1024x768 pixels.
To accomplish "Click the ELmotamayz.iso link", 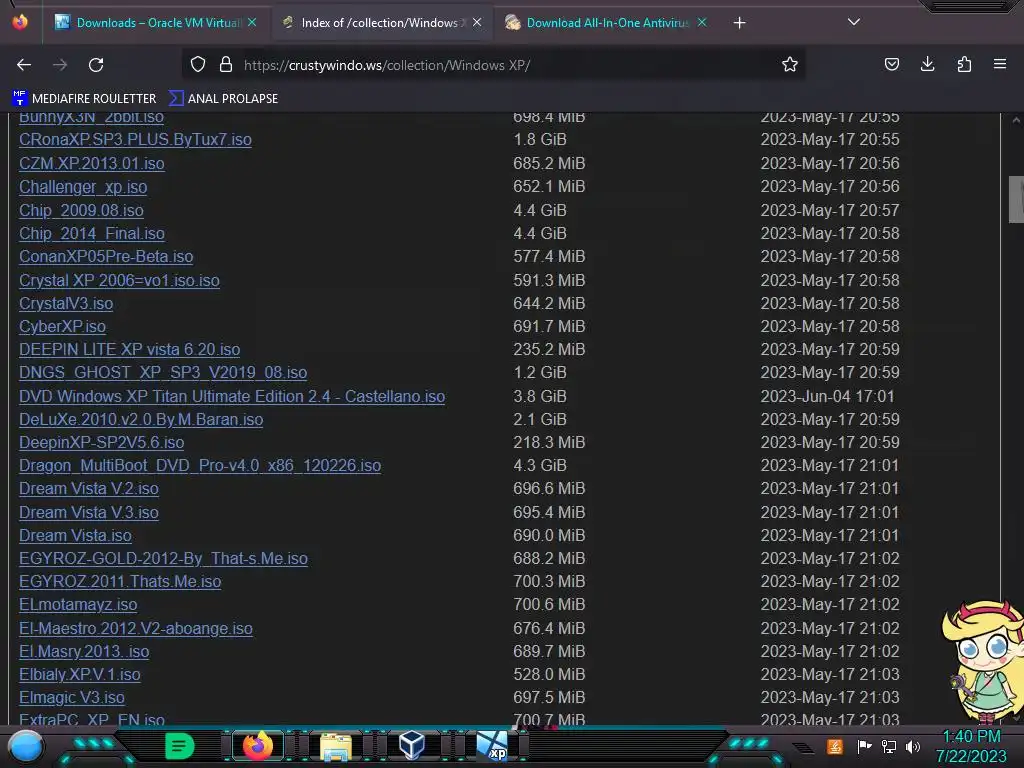I will [78, 605].
